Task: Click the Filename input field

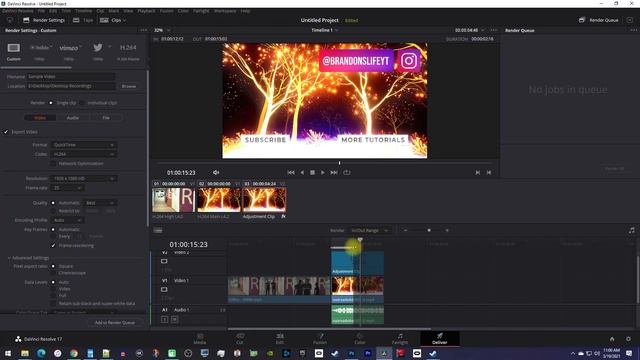Action: click(71, 77)
